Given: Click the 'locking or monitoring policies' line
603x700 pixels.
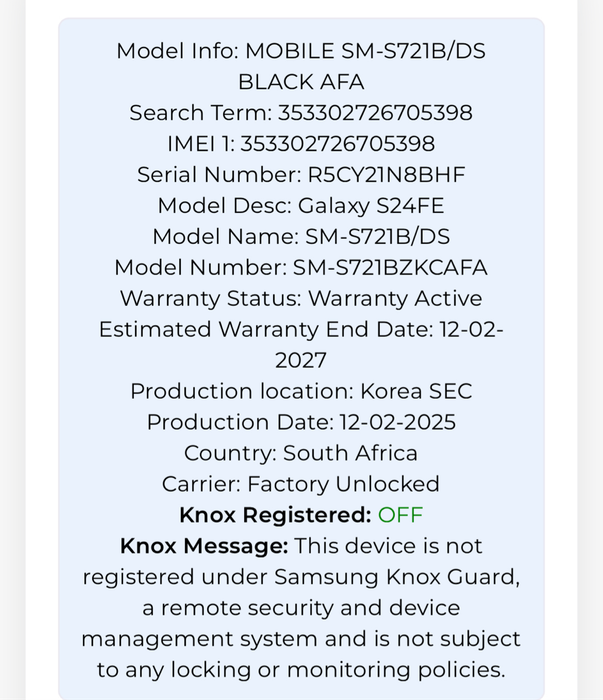Looking at the screenshot, I should coord(301,670).
